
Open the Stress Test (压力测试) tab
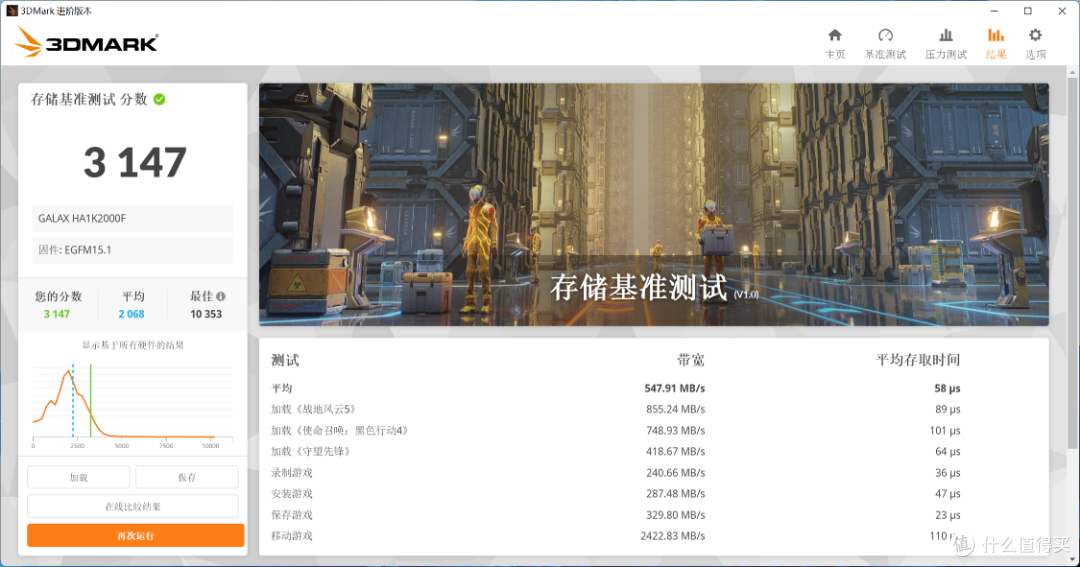click(x=946, y=44)
